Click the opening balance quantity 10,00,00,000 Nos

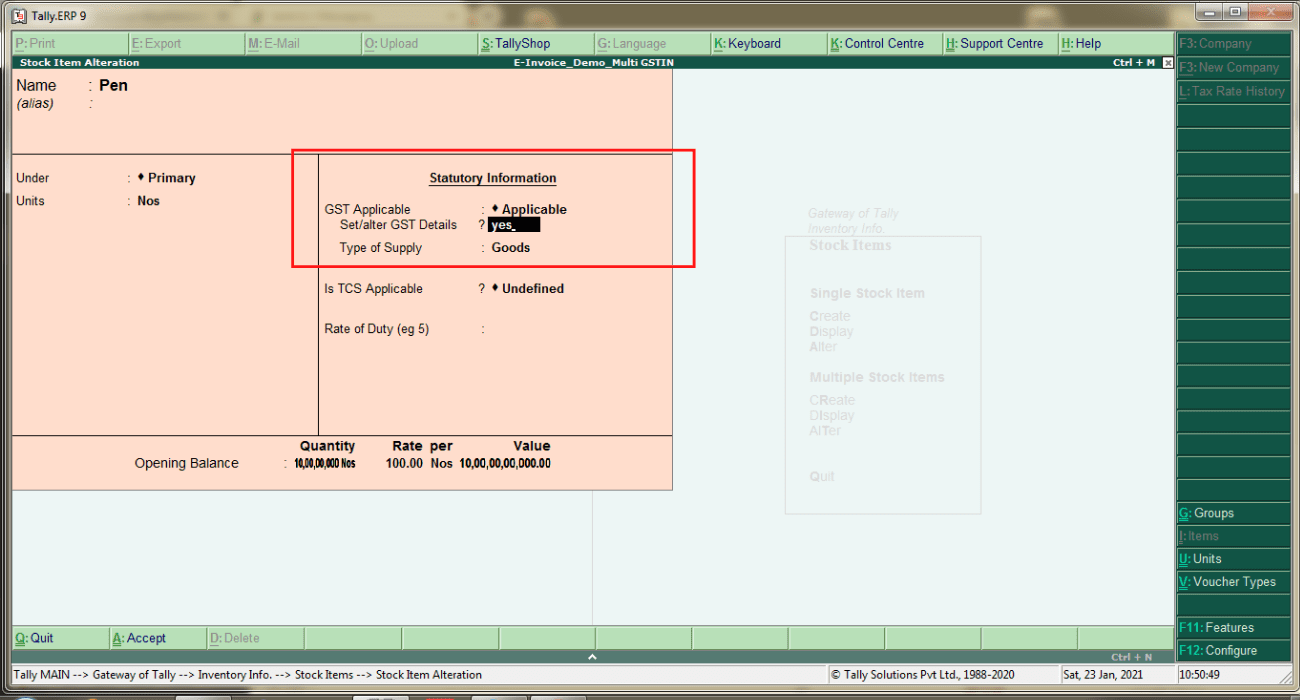[325, 464]
